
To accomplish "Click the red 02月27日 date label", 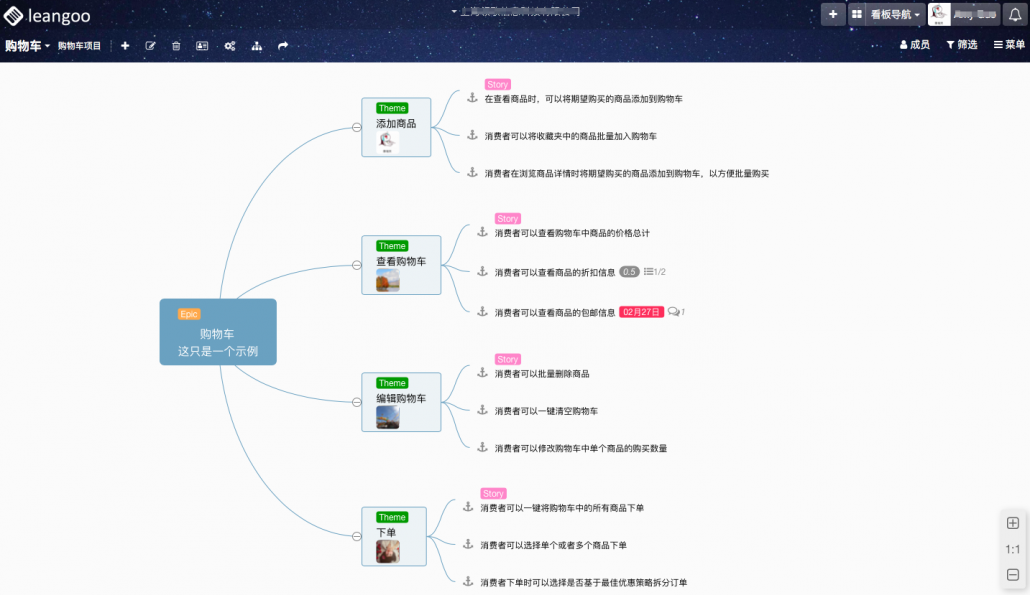I will pos(641,312).
